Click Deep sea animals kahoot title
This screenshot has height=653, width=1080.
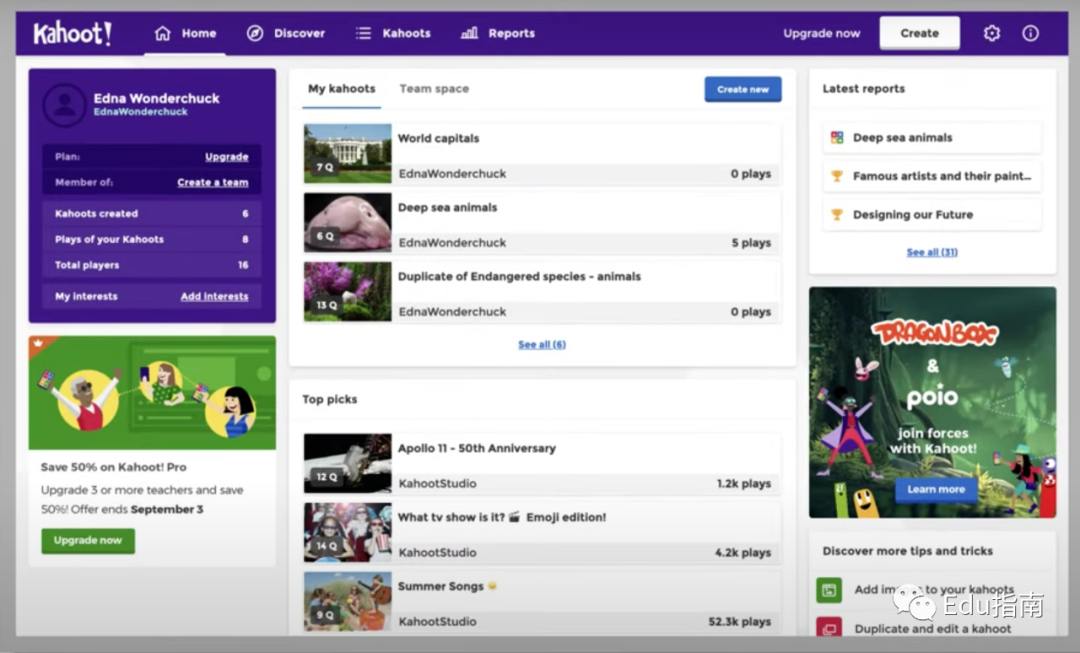(x=447, y=207)
